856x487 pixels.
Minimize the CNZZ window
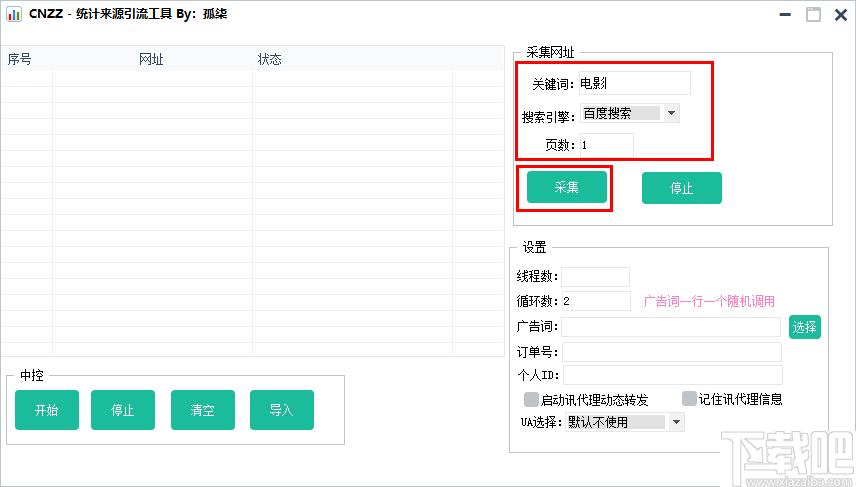coord(786,14)
